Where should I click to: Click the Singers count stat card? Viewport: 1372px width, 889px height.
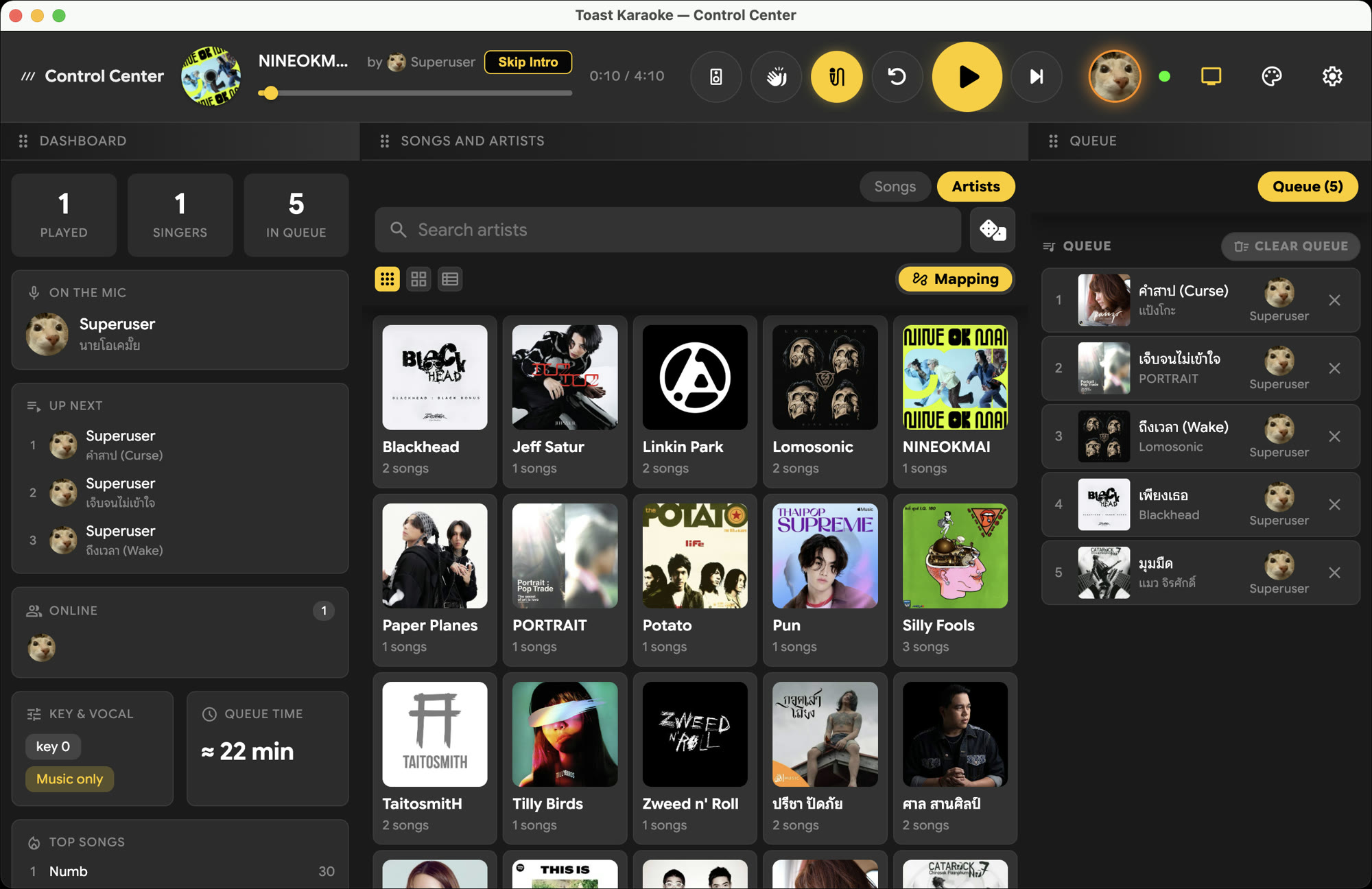pyautogui.click(x=180, y=215)
